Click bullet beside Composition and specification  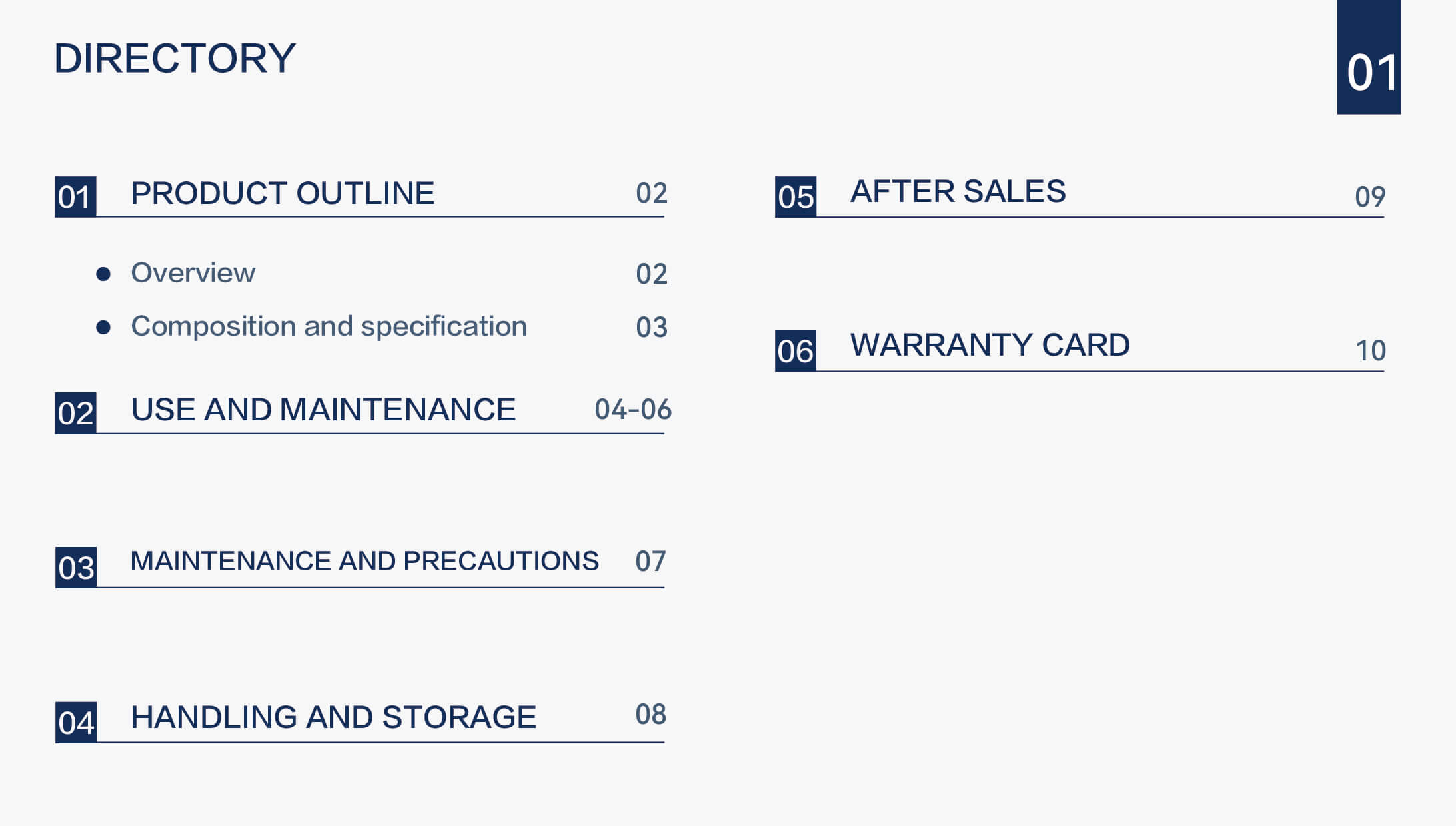[103, 327]
